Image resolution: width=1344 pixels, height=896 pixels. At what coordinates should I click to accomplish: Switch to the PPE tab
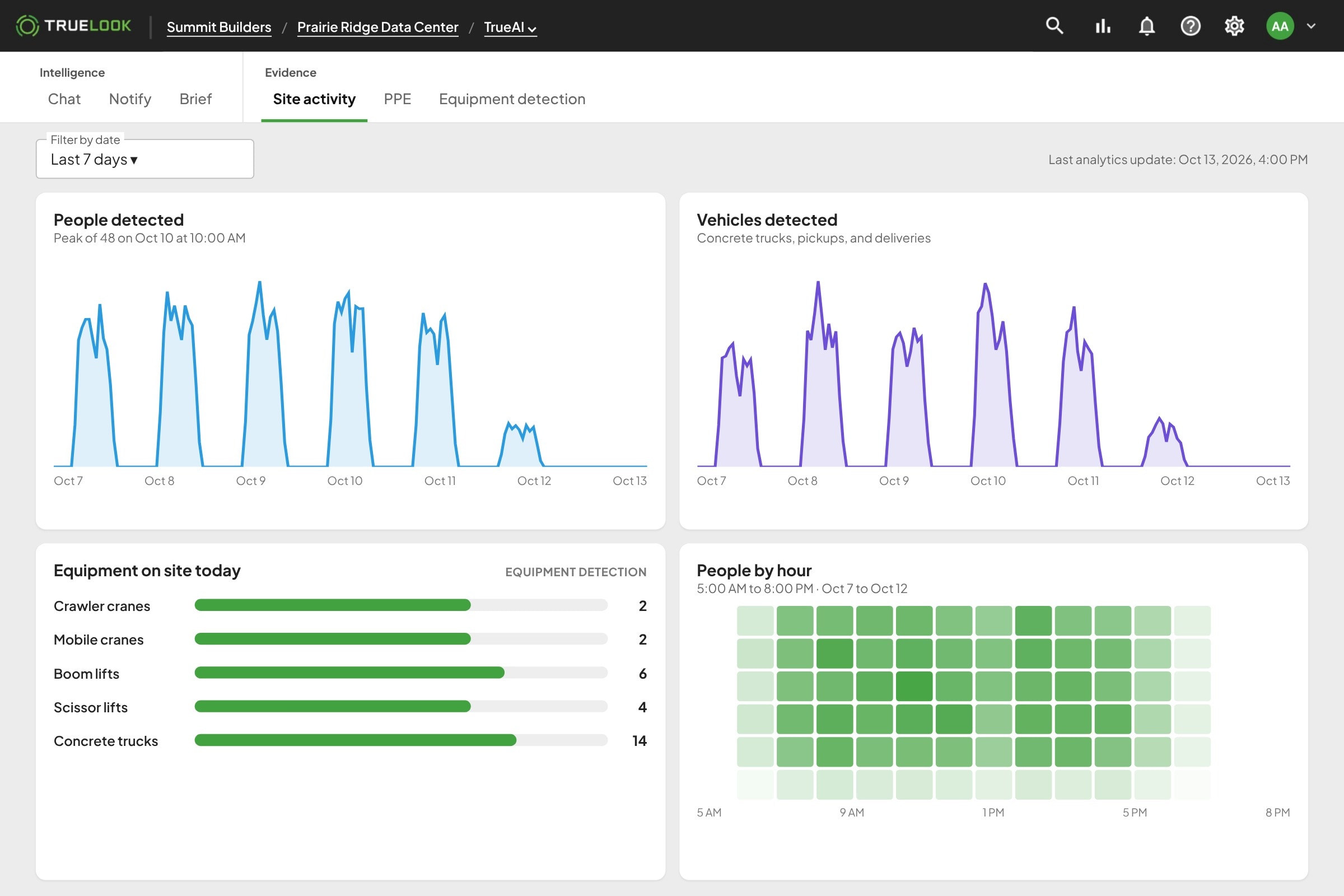coord(397,99)
